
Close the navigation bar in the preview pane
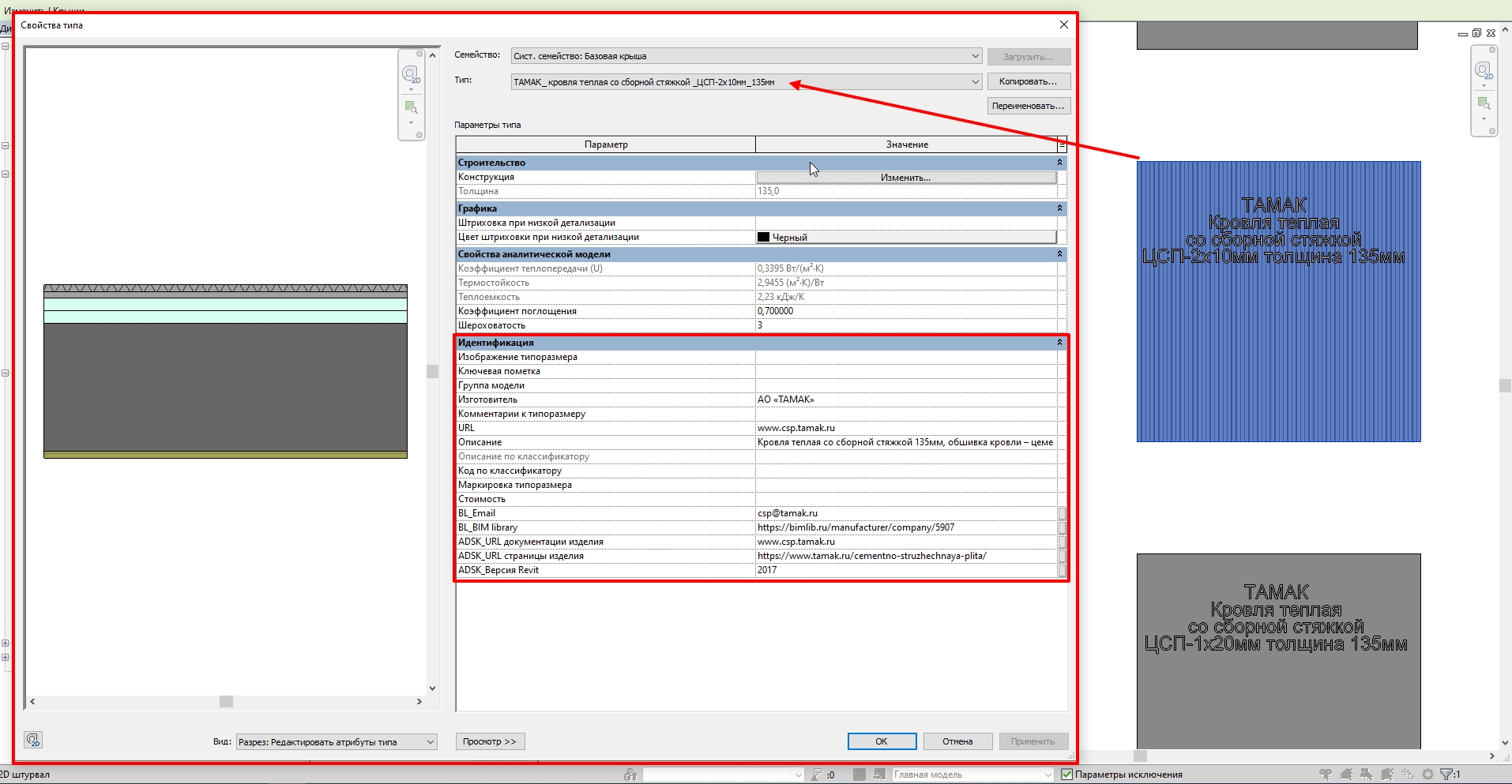(419, 54)
